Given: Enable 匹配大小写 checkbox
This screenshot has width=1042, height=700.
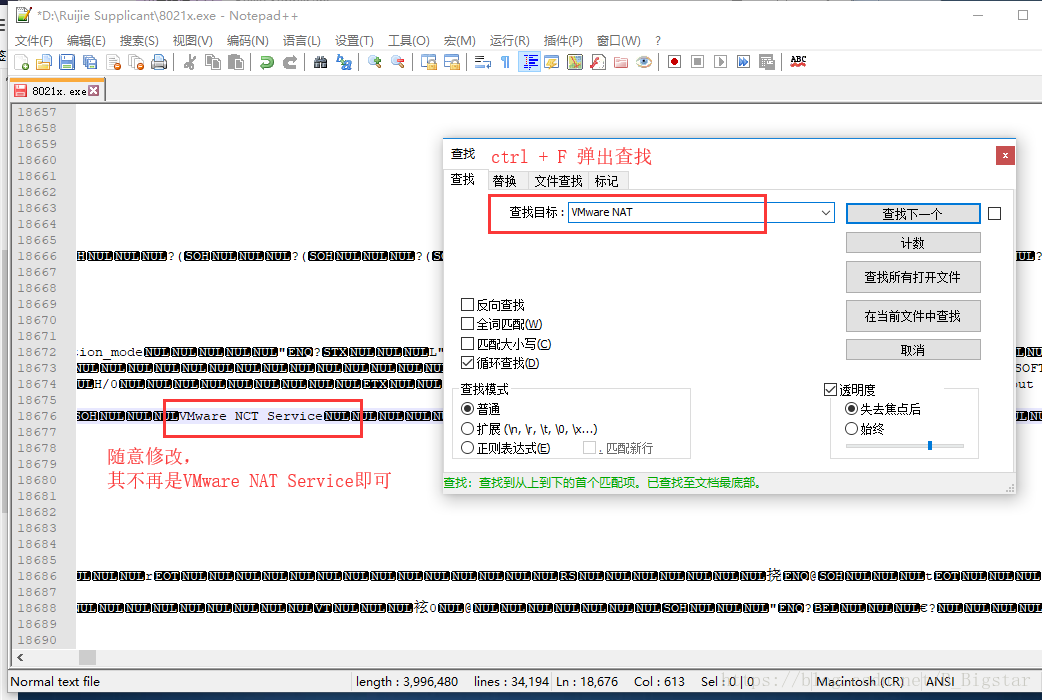Looking at the screenshot, I should click(467, 344).
